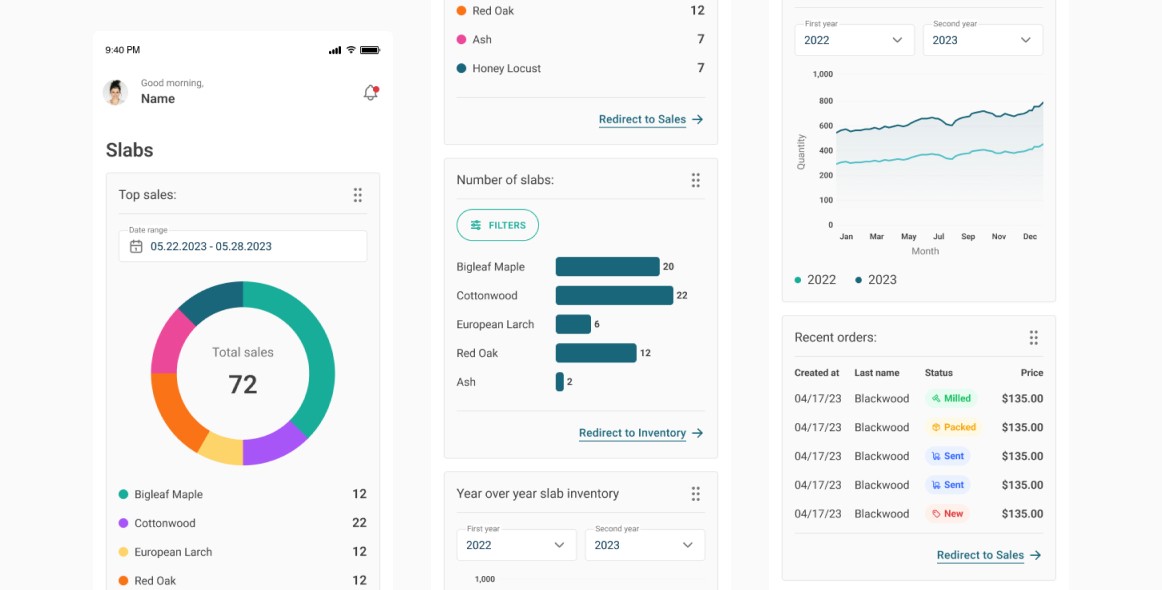
Task: Toggle the 2022 legend item under line chart
Action: (815, 280)
